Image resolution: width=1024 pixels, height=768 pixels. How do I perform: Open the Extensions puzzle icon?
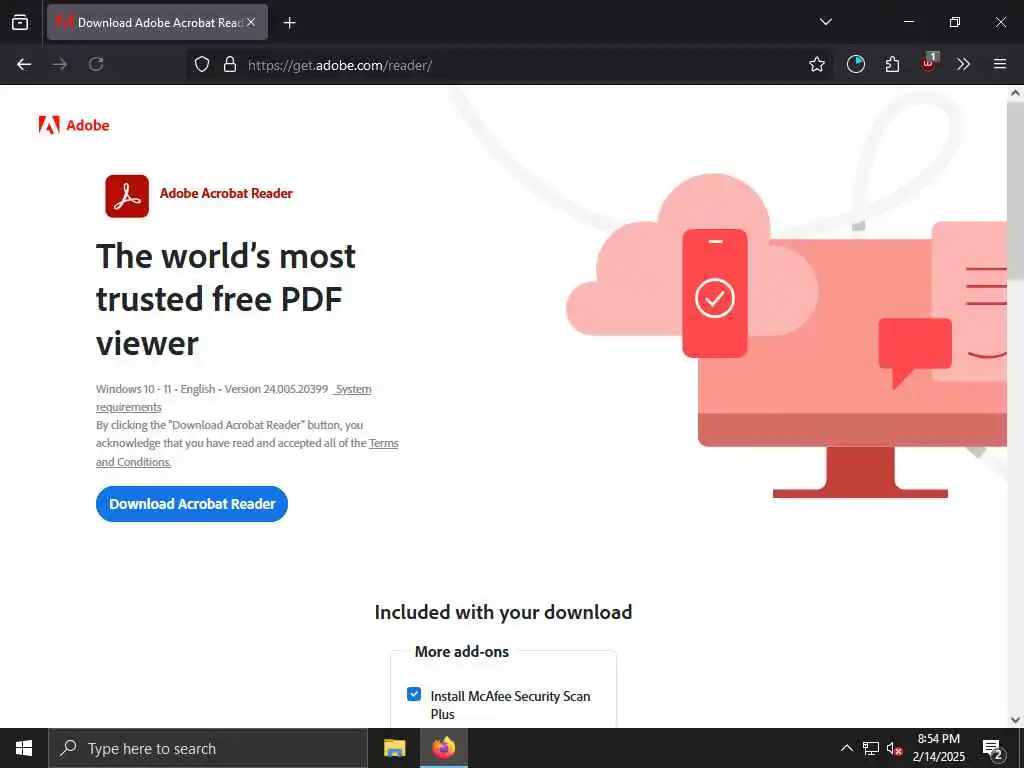click(x=892, y=64)
